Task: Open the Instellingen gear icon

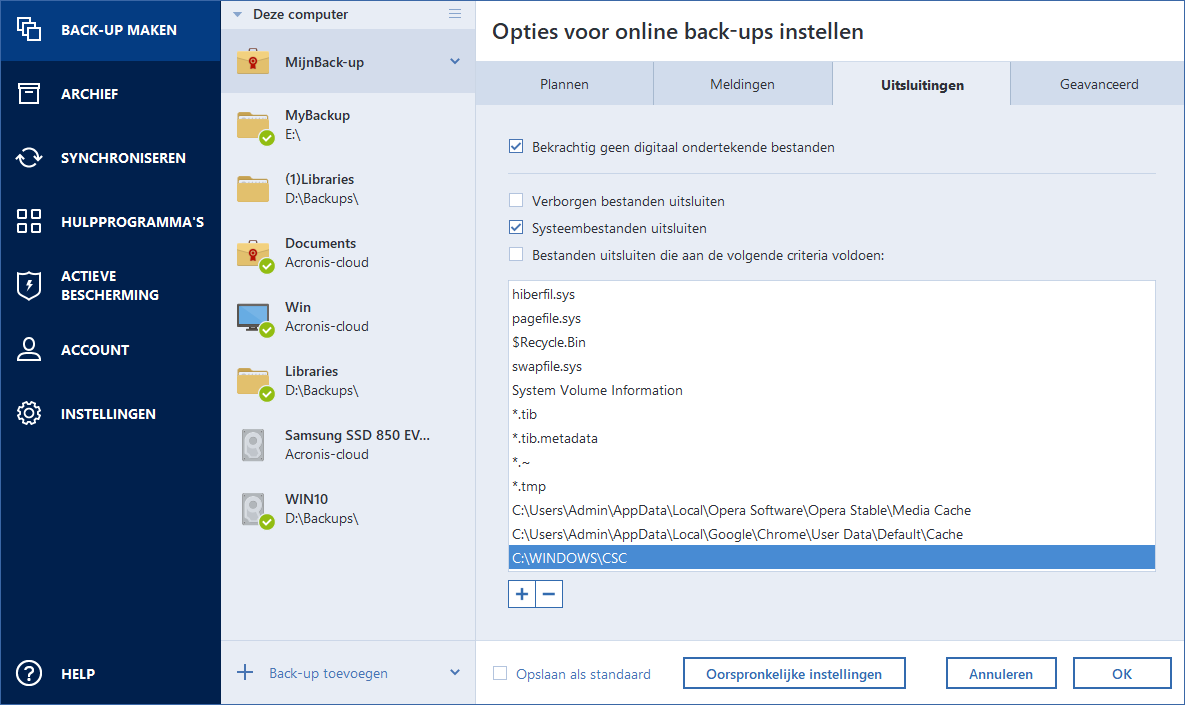Action: coord(29,413)
